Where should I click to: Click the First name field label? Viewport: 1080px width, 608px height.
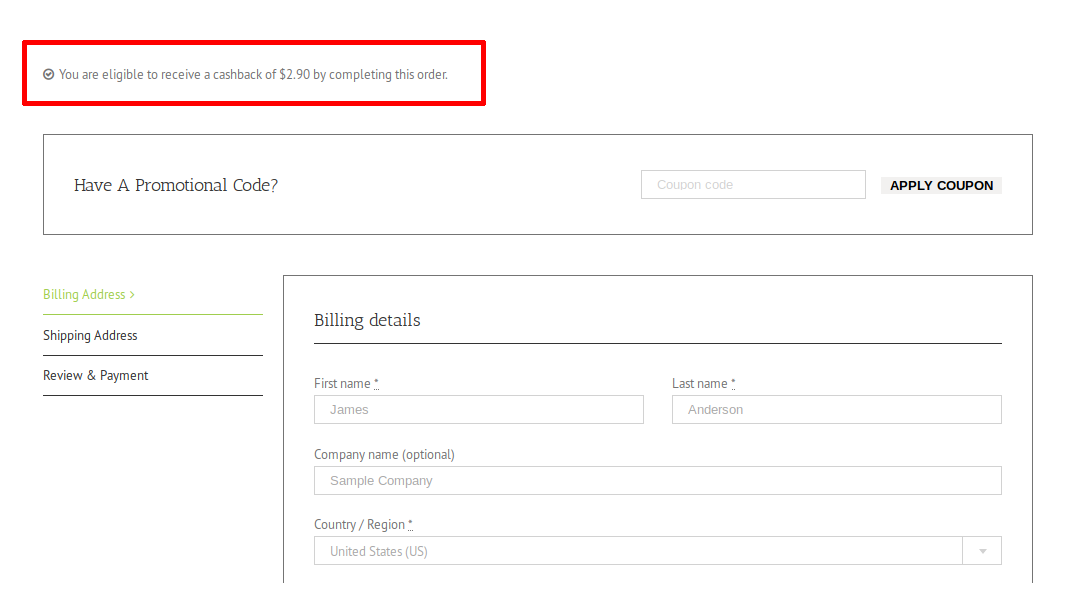pos(342,384)
